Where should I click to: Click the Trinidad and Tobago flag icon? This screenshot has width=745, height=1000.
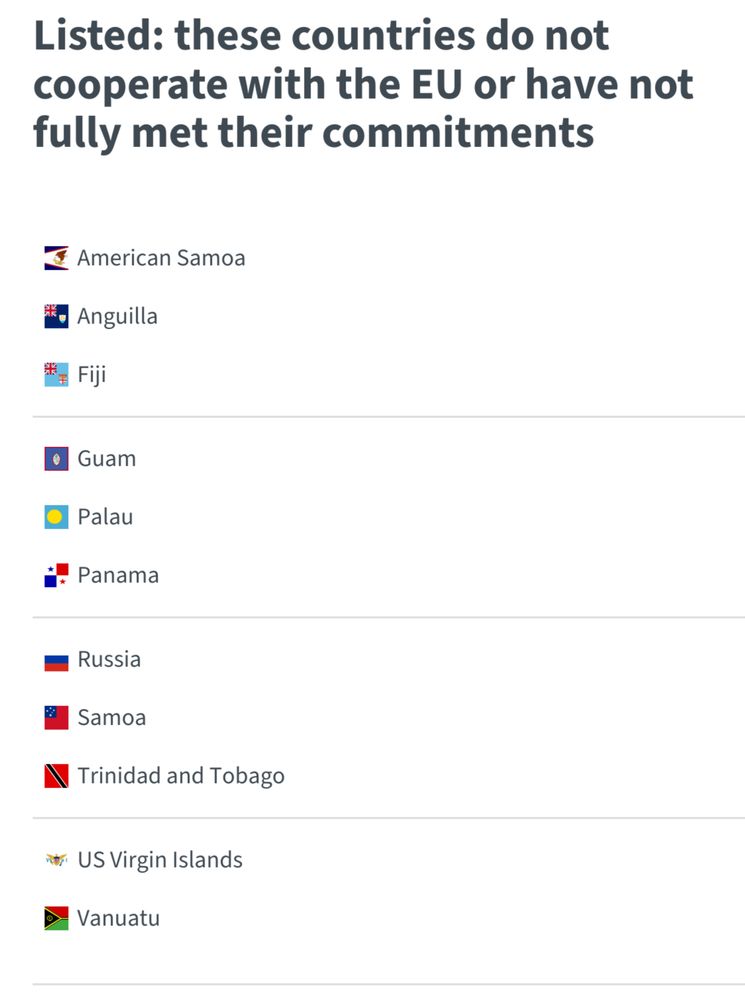pos(56,776)
